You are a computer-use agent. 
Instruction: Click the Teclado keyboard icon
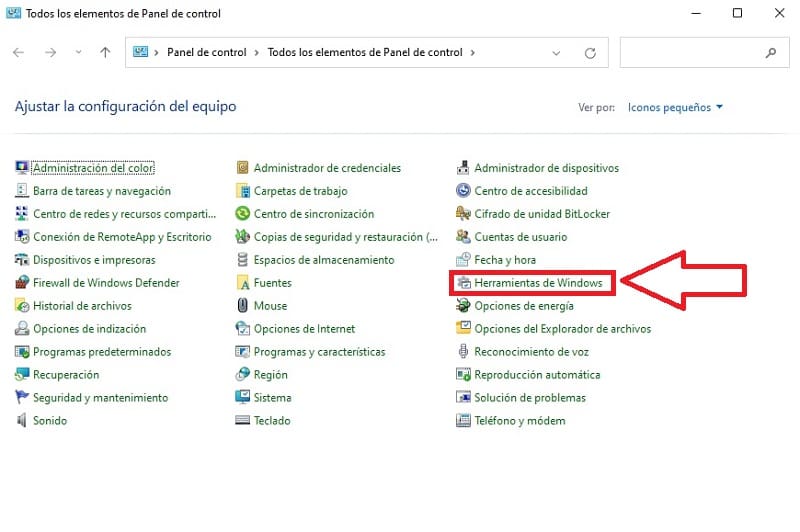242,420
